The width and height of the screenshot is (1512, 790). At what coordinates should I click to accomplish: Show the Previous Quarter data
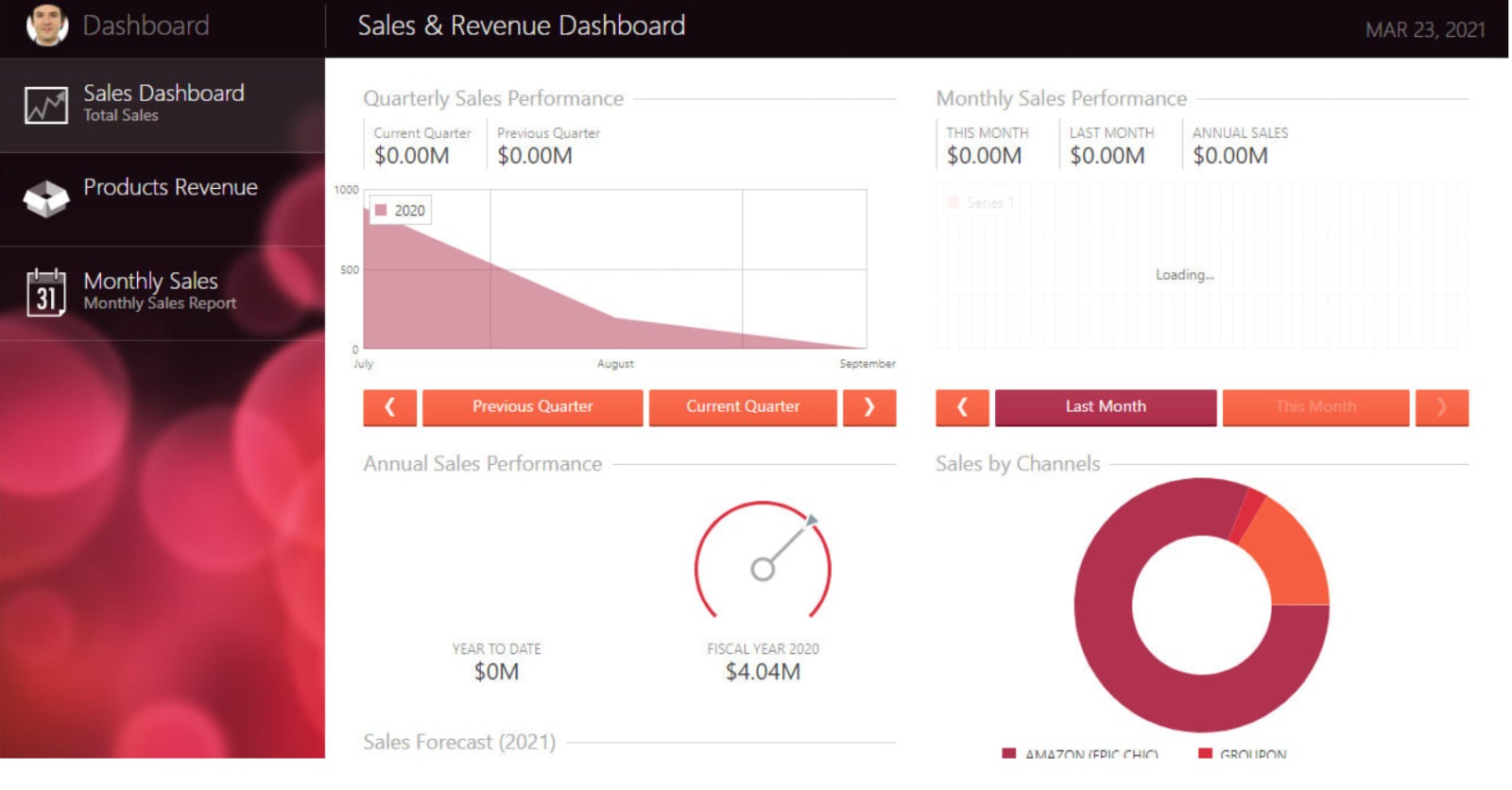tap(533, 407)
